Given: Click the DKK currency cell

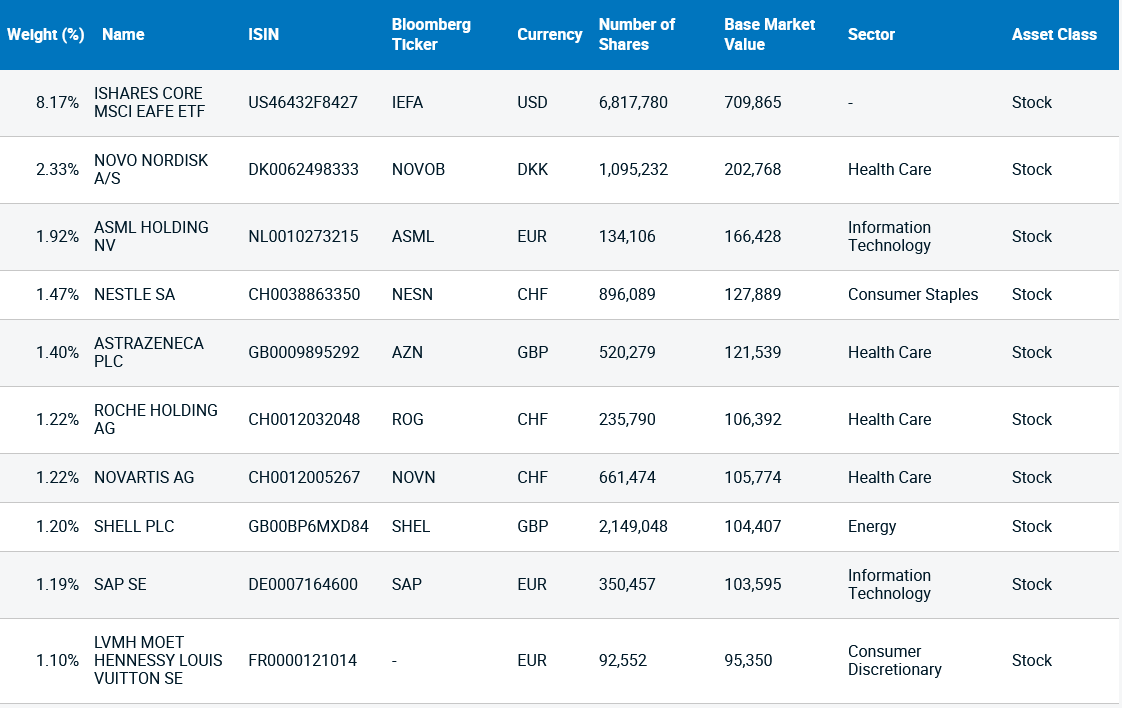Looking at the screenshot, I should [532, 170].
